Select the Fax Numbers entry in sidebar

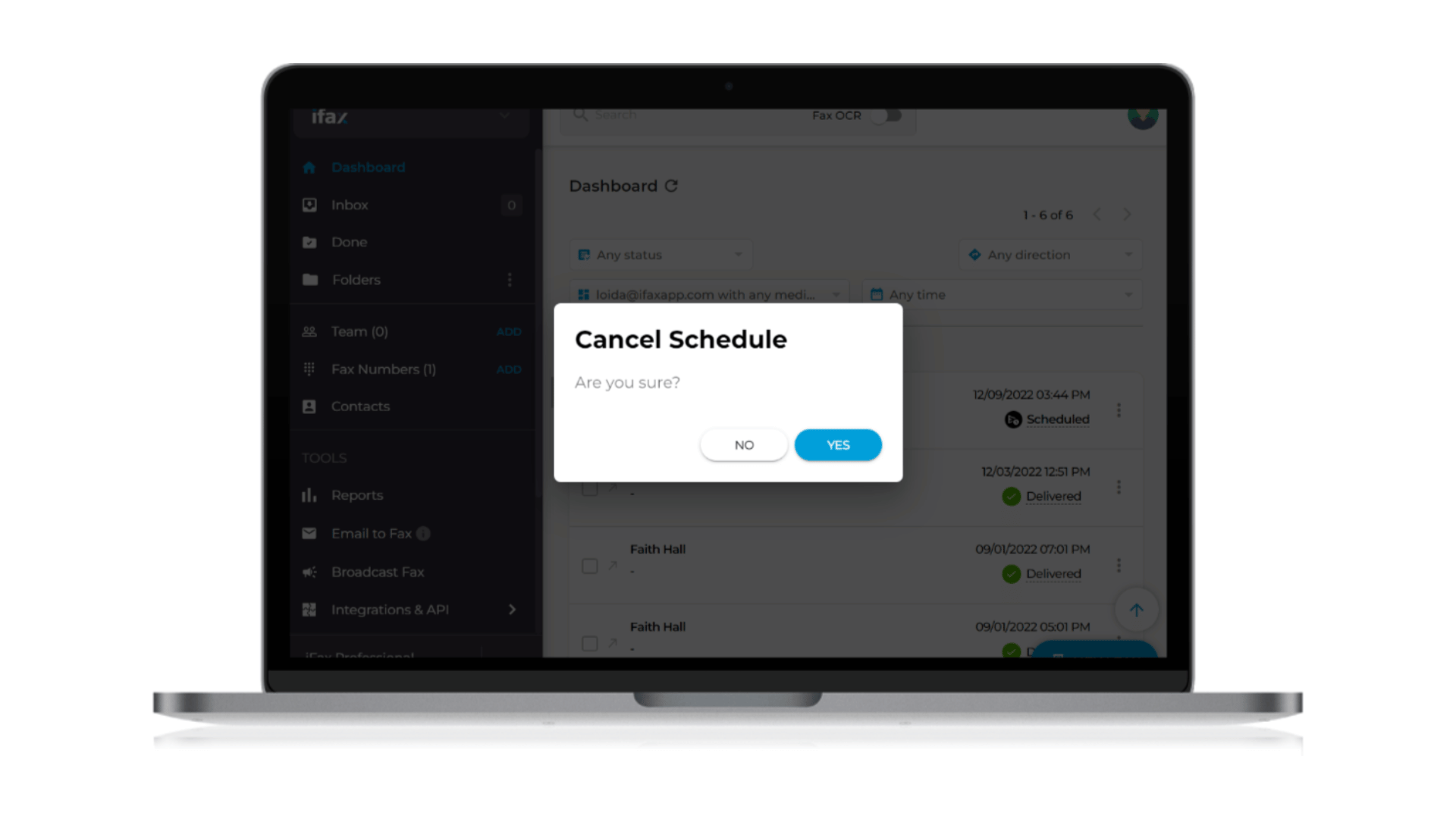(385, 368)
